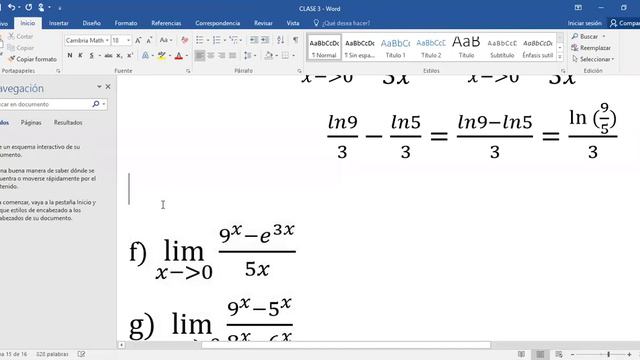Click the numbered list icon
Screen dimensions: 640x360
click(x=216, y=40)
